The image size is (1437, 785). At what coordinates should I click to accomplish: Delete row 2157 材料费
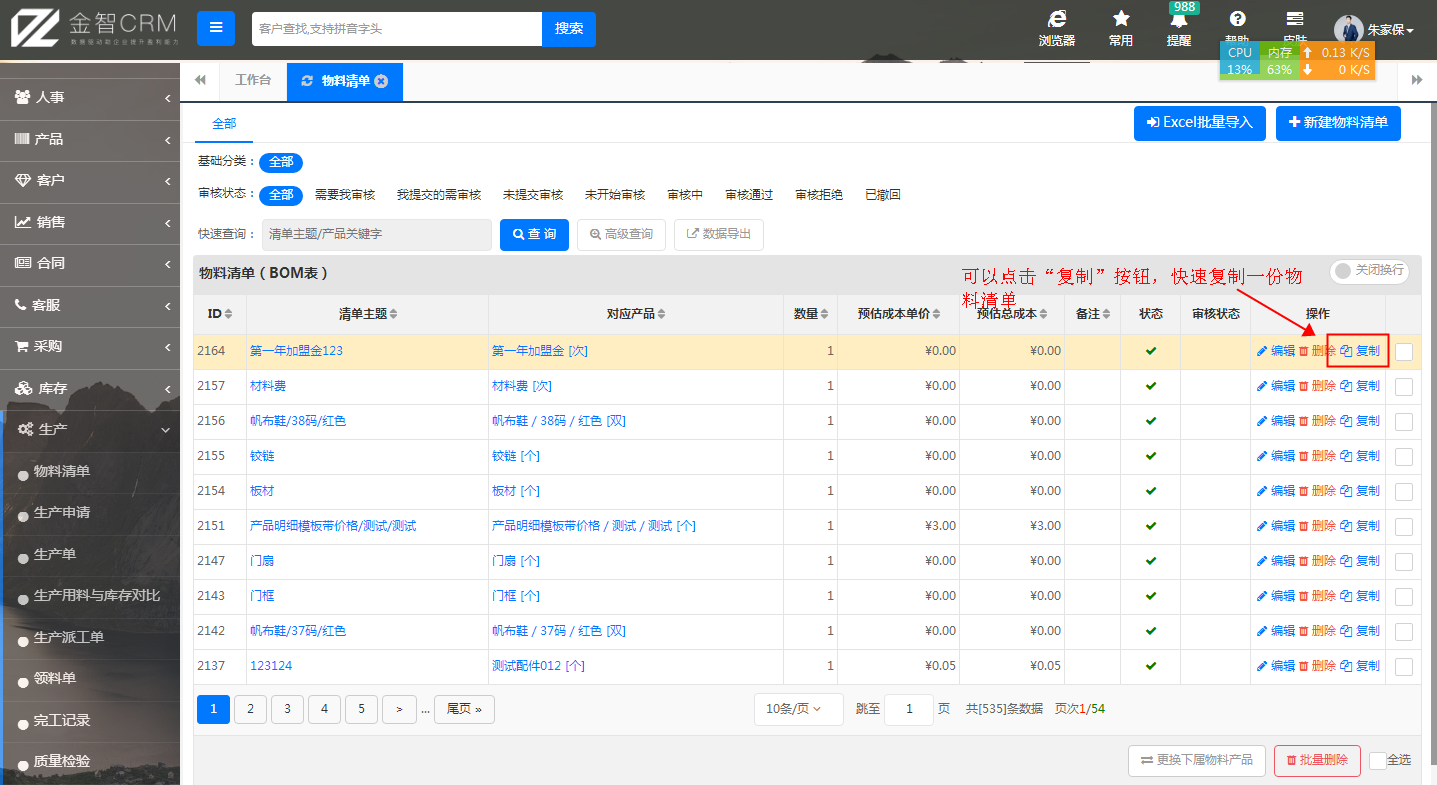[1317, 386]
